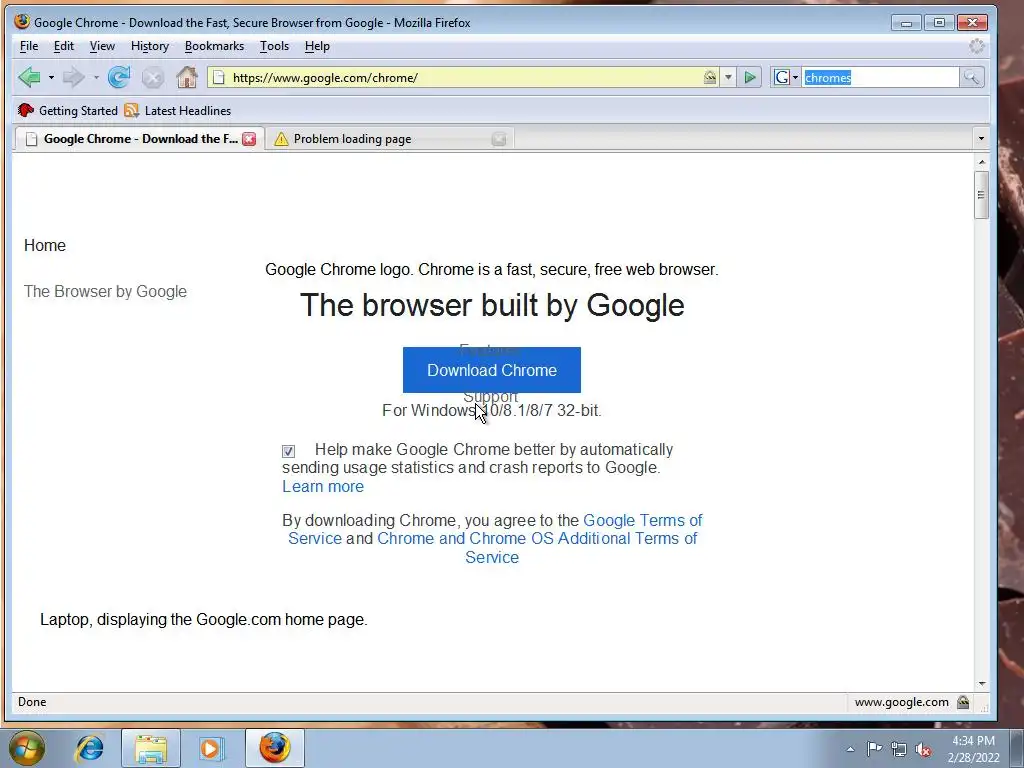Open the File menu

pyautogui.click(x=29, y=46)
